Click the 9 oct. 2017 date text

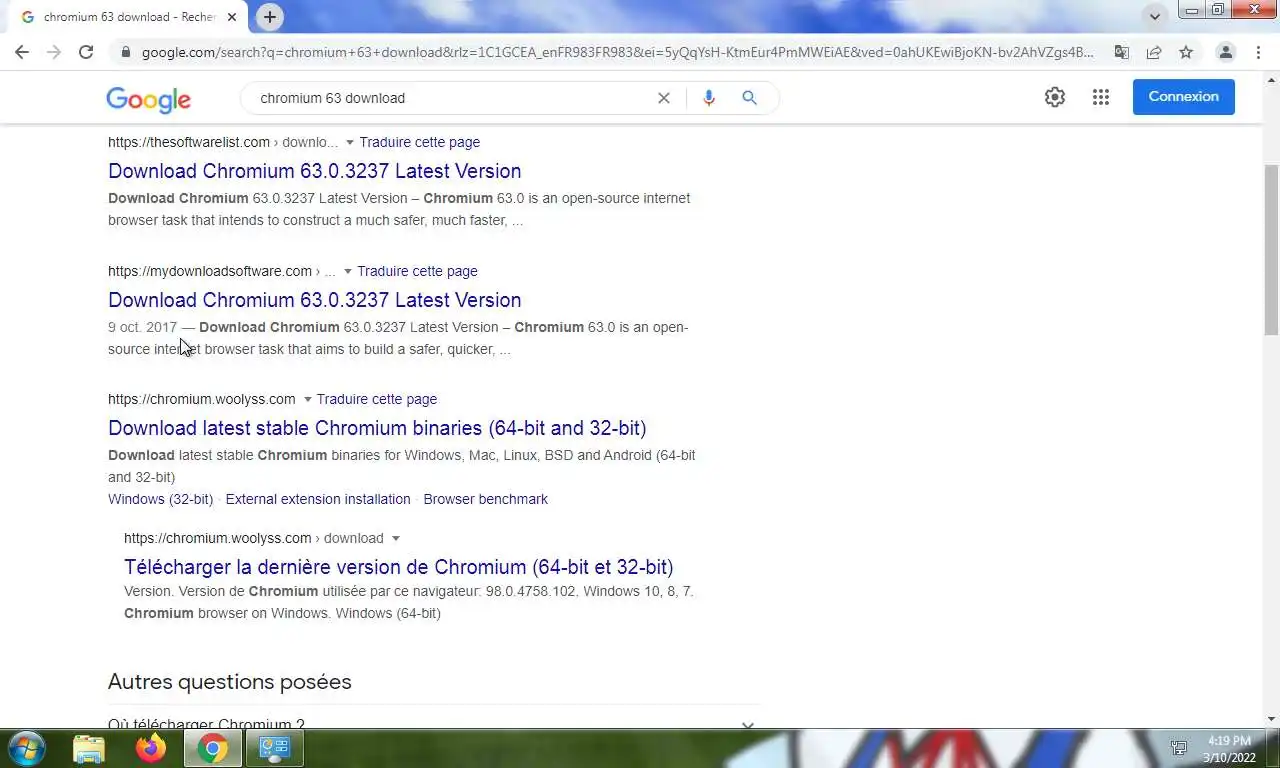[x=142, y=327]
